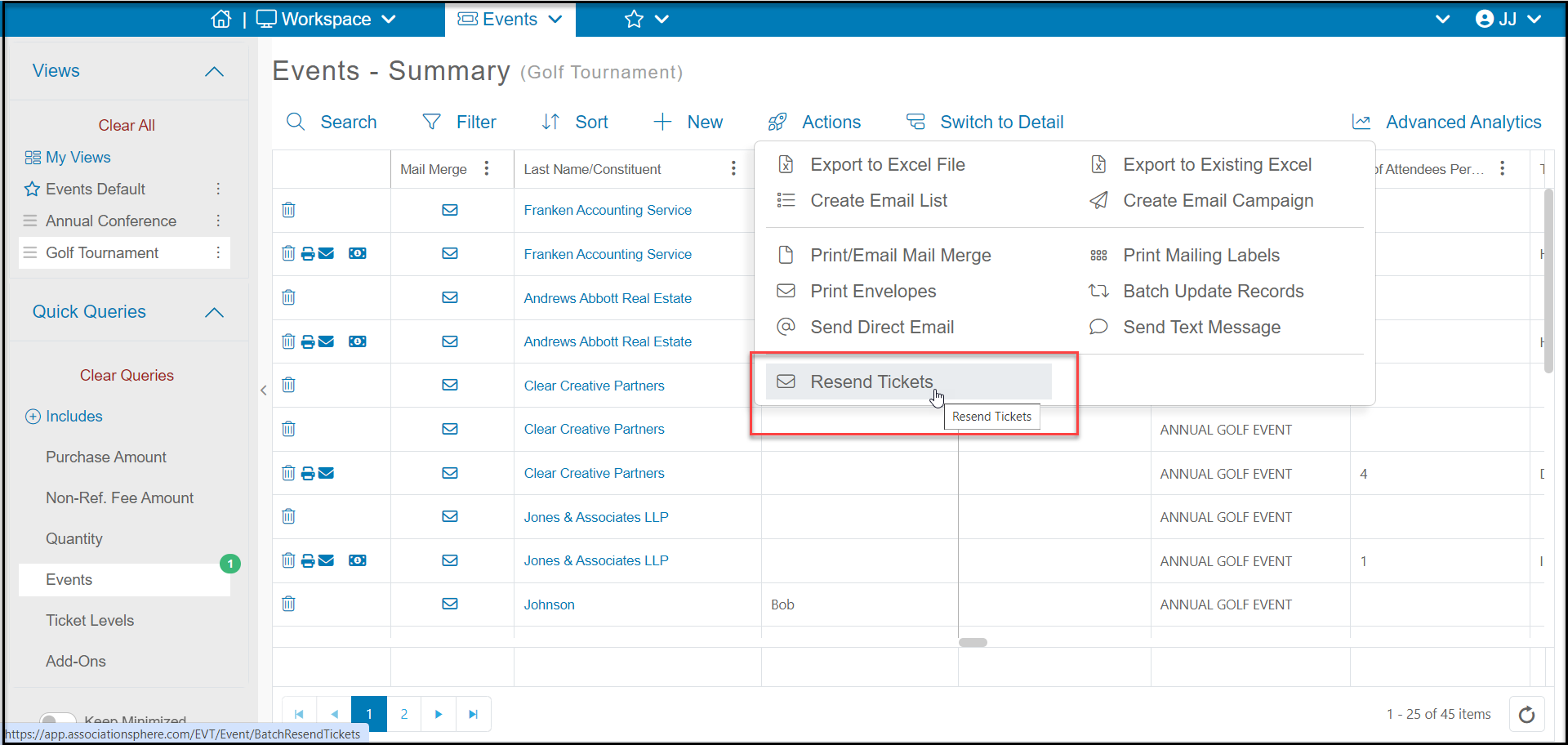The width and height of the screenshot is (1568, 745).
Task: Delete the Johnson row
Action: [288, 604]
